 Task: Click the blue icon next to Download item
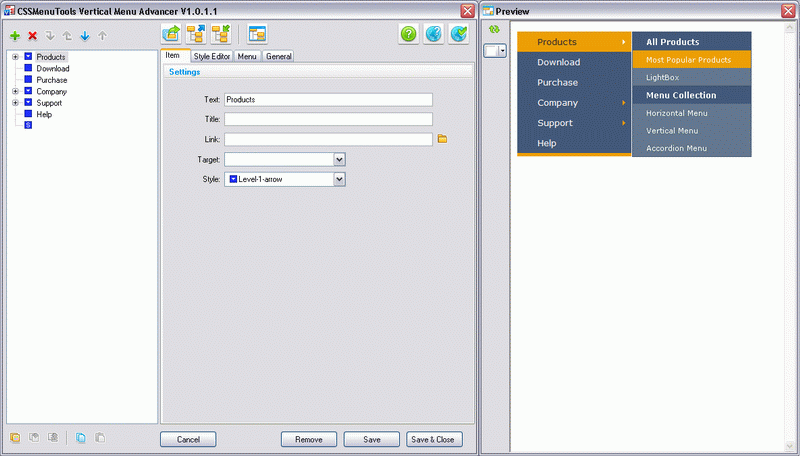pos(28,68)
